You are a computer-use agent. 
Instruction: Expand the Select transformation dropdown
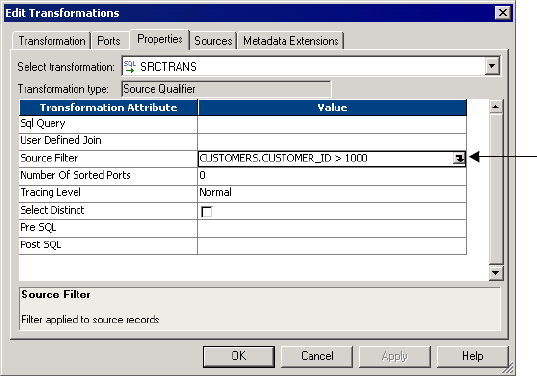pyautogui.click(x=492, y=66)
